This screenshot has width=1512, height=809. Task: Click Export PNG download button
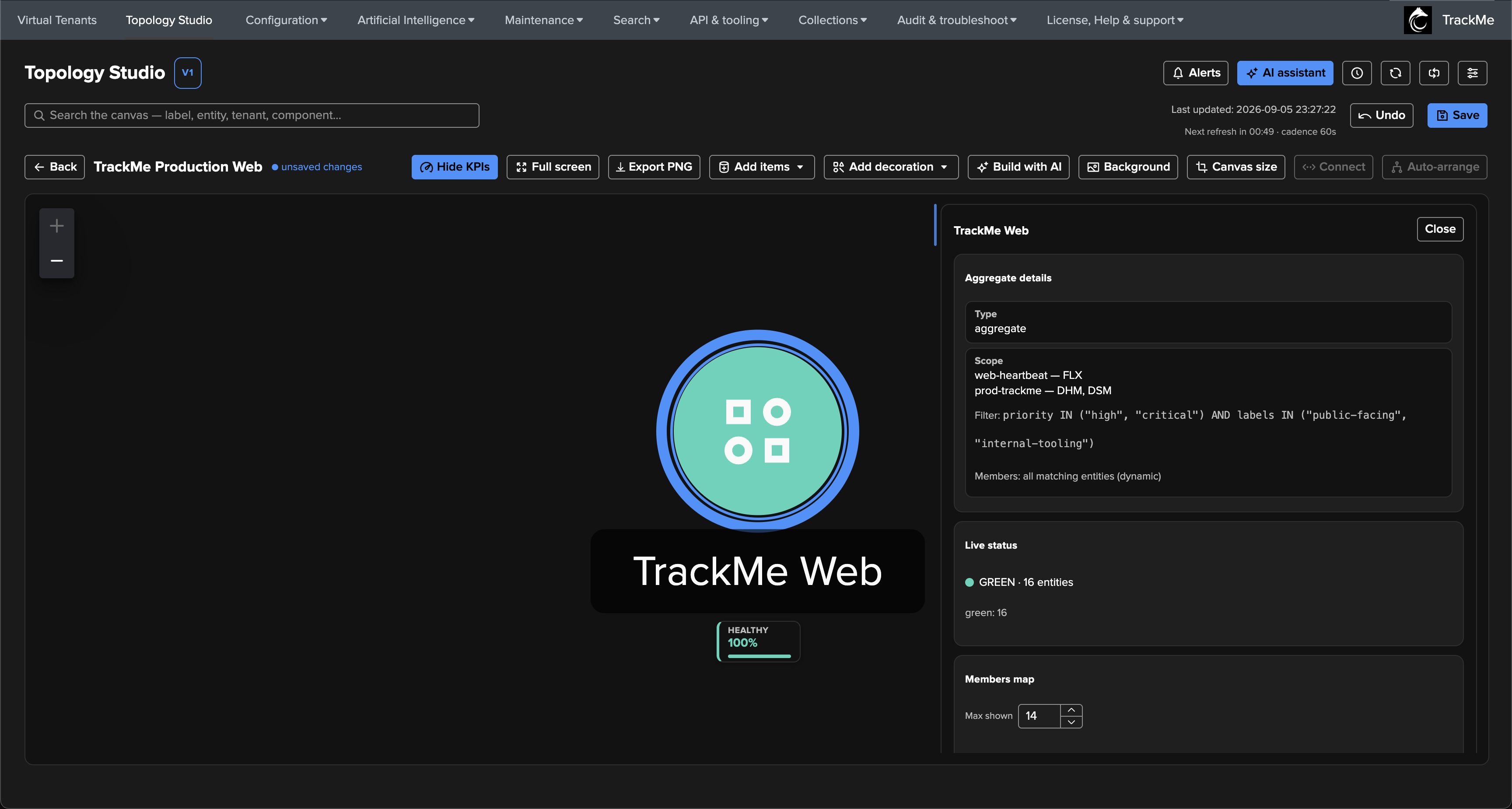(x=654, y=167)
